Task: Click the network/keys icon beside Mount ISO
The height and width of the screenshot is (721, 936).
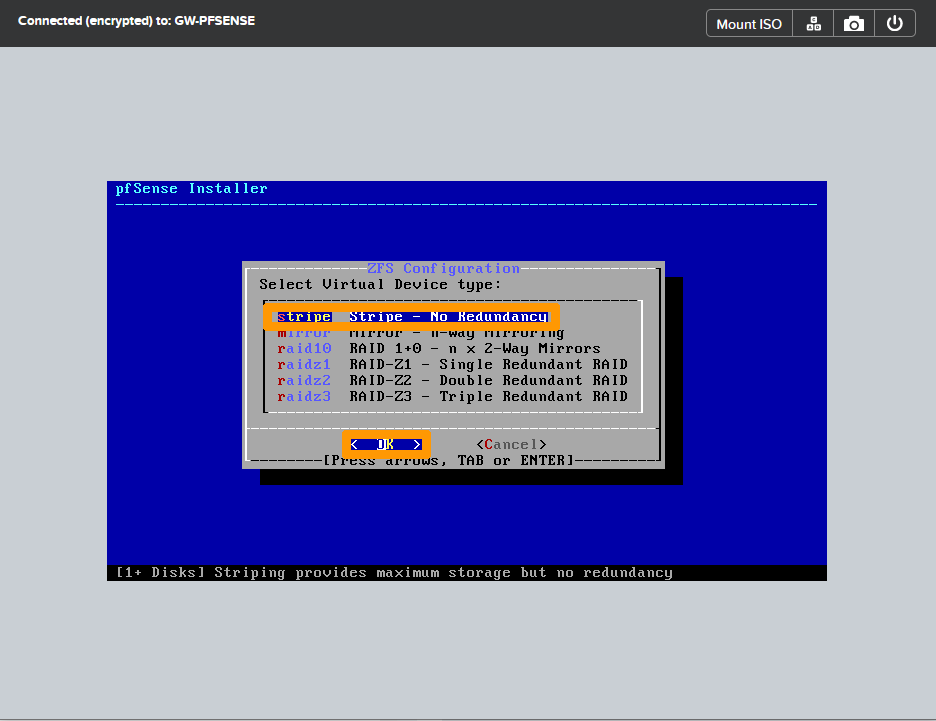Action: (x=812, y=22)
